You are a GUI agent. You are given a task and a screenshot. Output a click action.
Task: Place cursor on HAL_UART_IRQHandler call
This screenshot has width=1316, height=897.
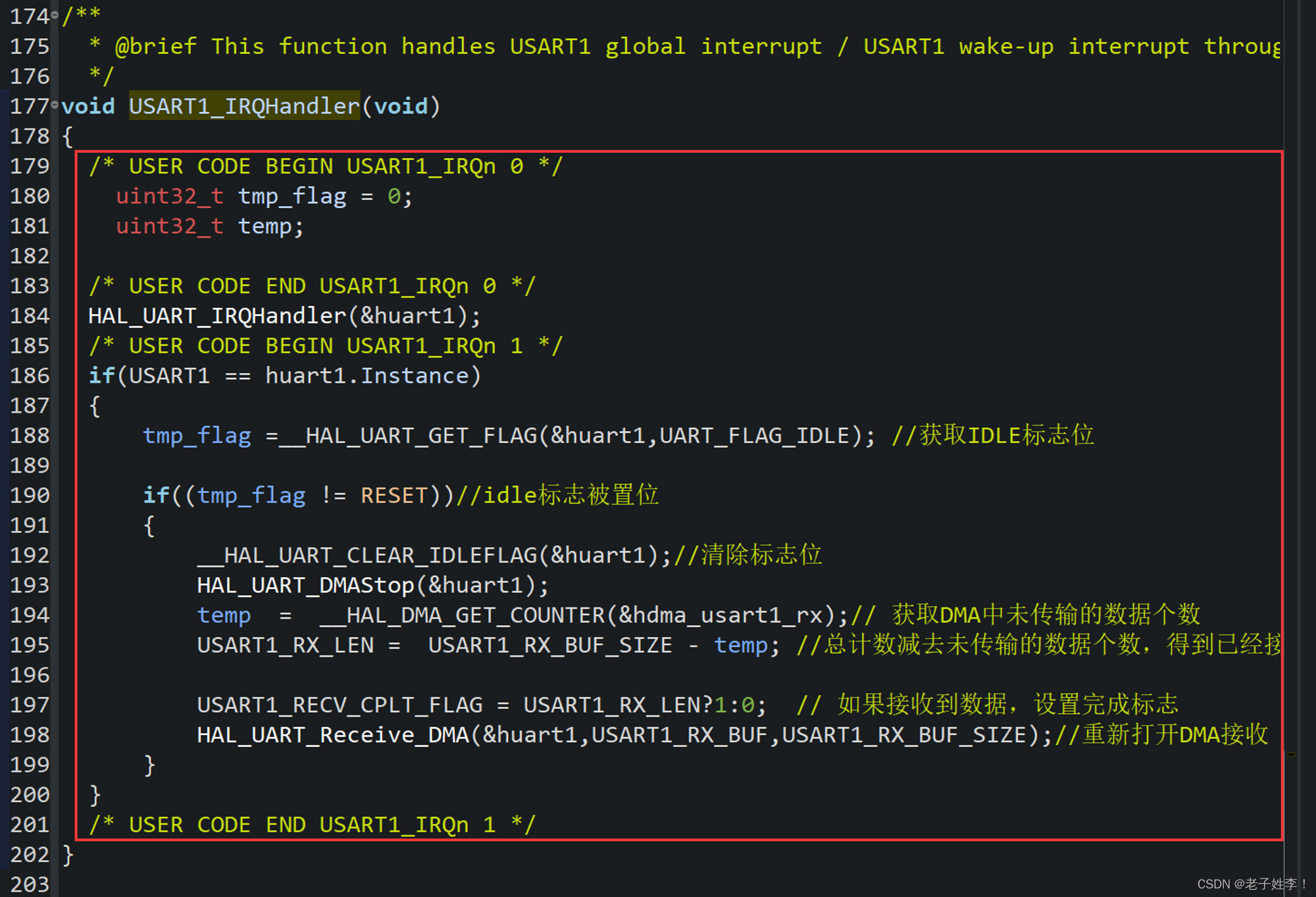click(x=217, y=316)
